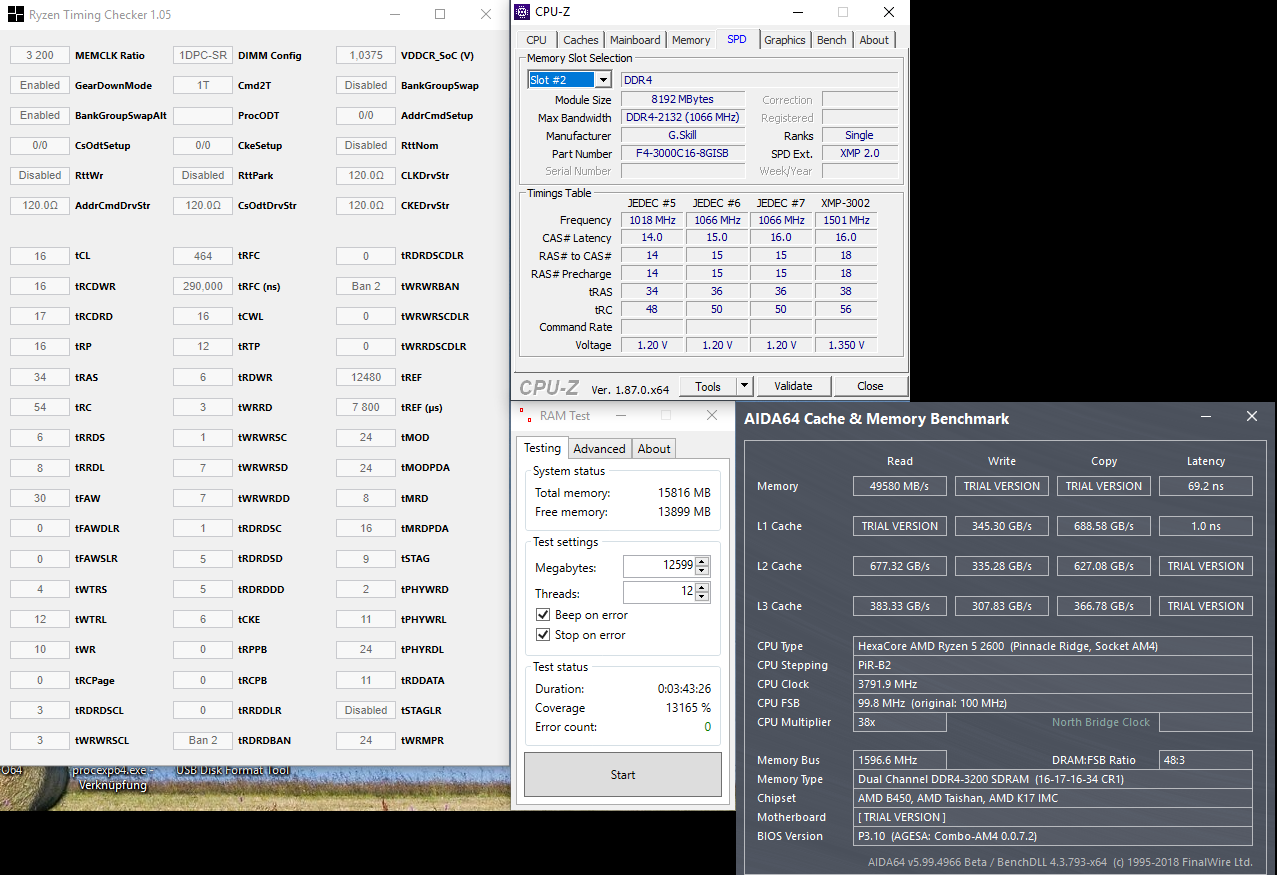Toggle the Stop on error checkbox
This screenshot has height=875, width=1277.
click(543, 635)
